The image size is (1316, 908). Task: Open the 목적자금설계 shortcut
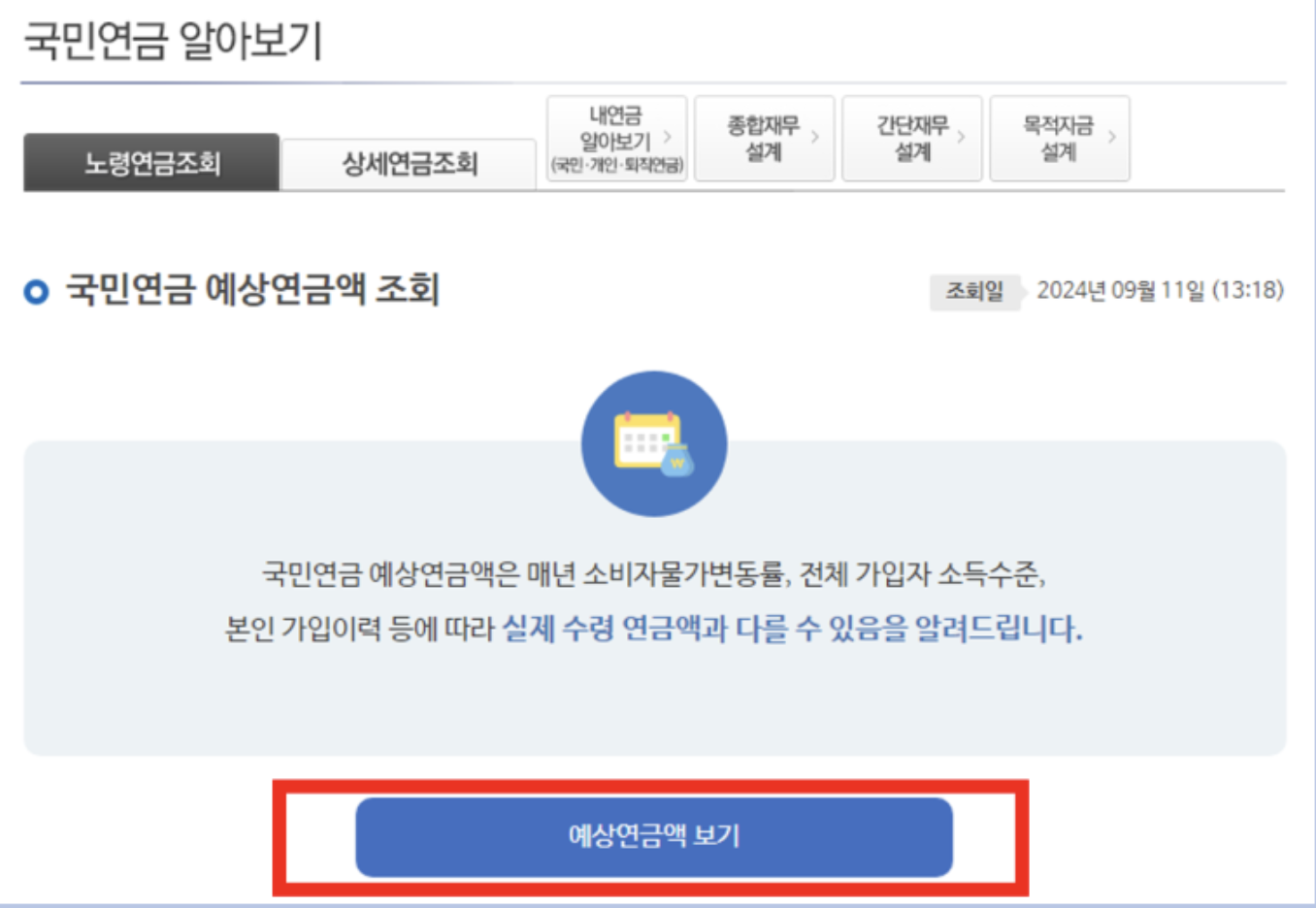tap(1058, 138)
